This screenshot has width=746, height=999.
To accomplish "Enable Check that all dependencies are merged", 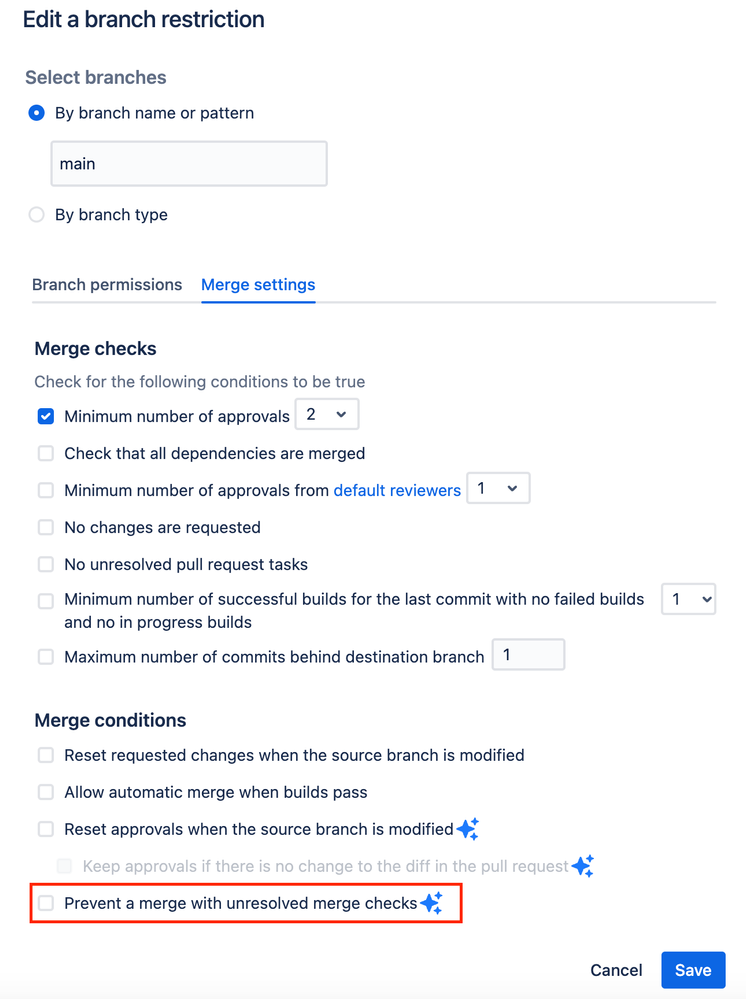I will [x=45, y=452].
